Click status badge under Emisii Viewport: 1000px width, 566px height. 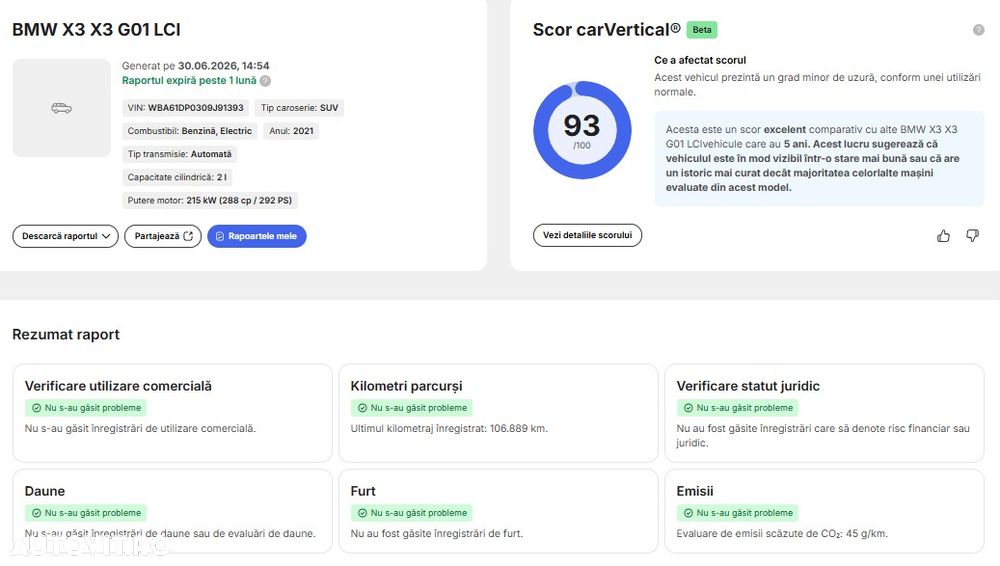(737, 513)
